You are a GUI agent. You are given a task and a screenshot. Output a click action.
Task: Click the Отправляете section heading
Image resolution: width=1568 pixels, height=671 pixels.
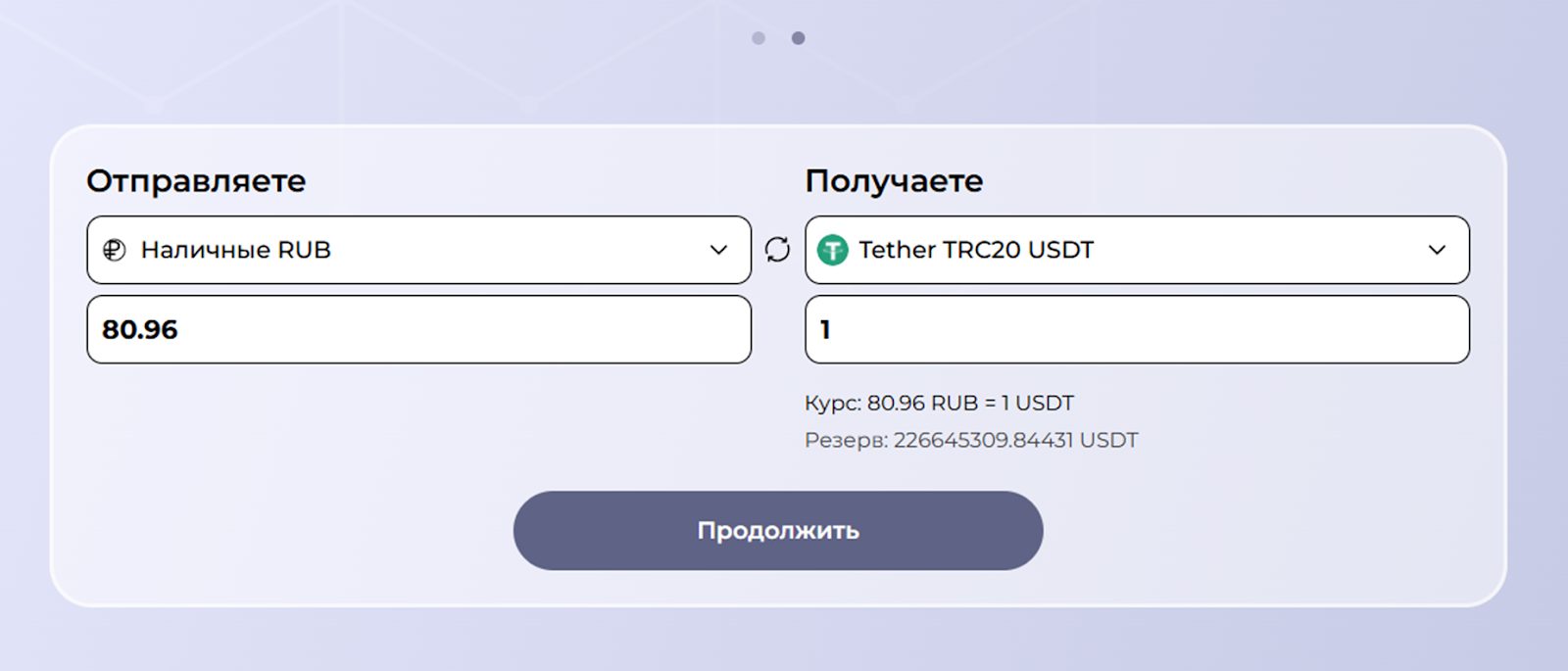tap(196, 181)
